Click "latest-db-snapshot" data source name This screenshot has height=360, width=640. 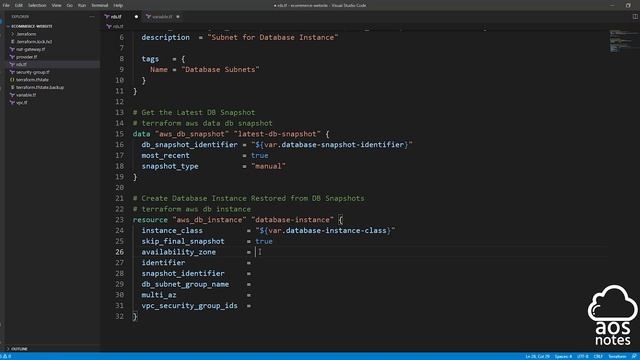point(277,134)
